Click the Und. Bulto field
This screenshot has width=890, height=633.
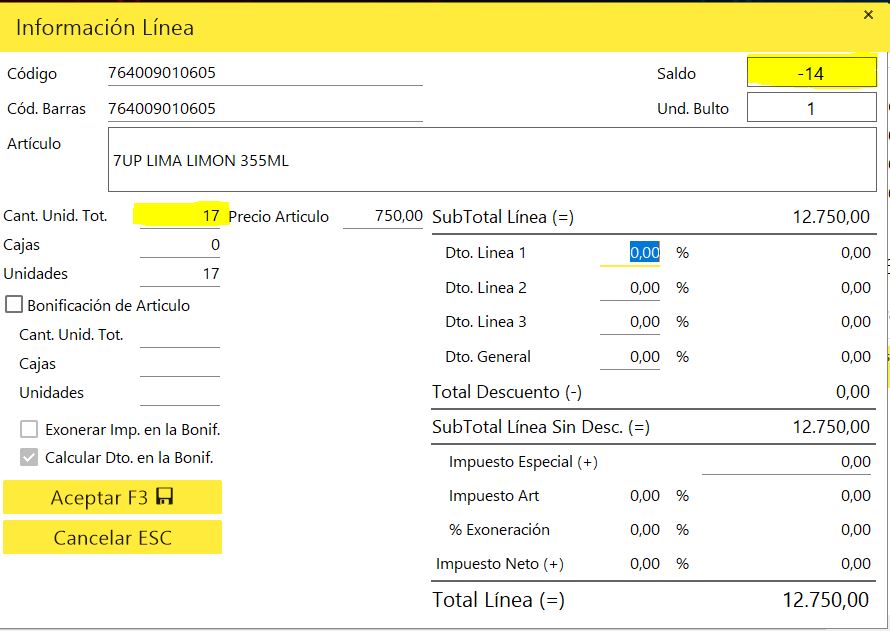(811, 109)
